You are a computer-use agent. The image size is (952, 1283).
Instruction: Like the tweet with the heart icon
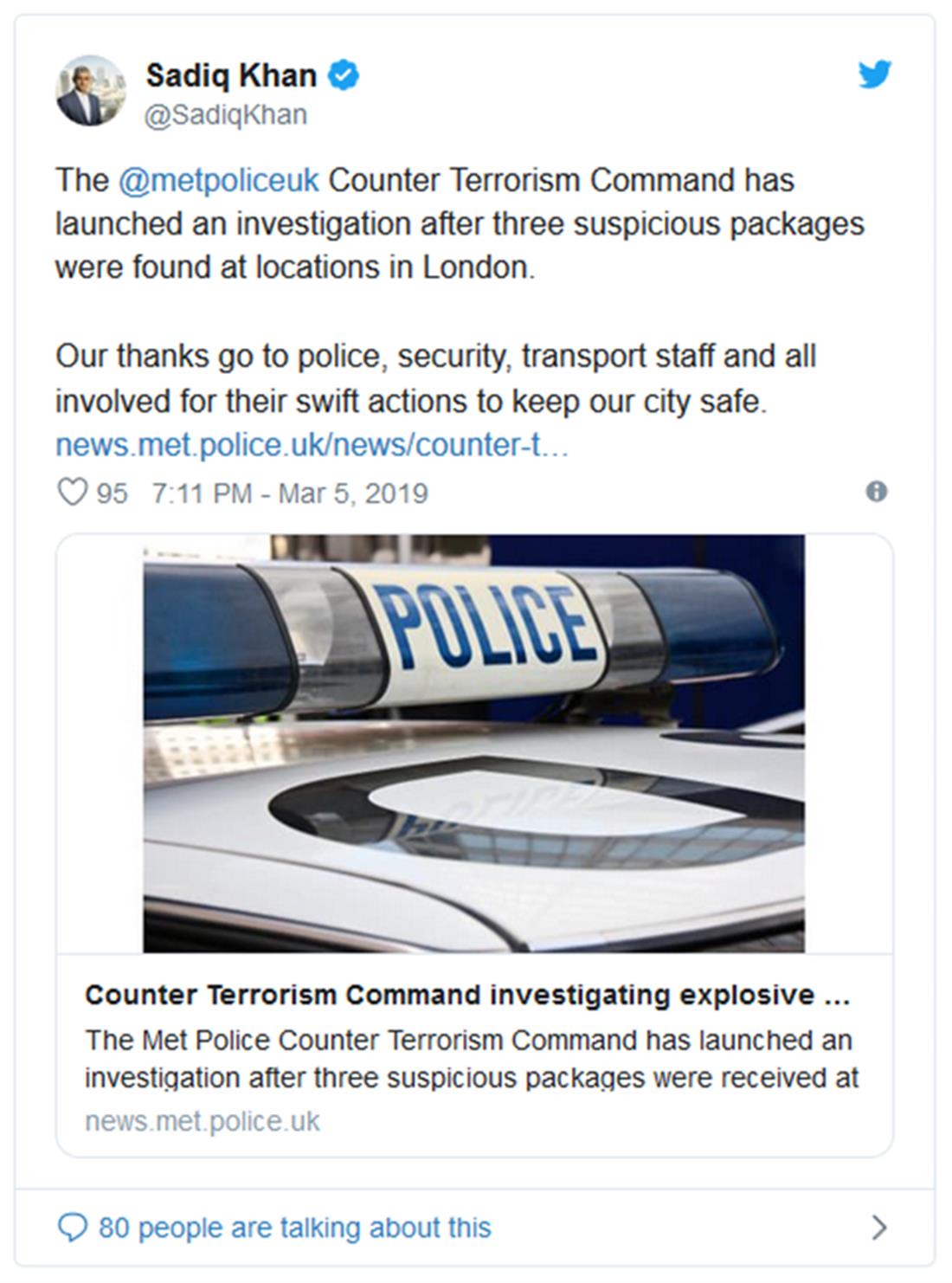point(72,493)
